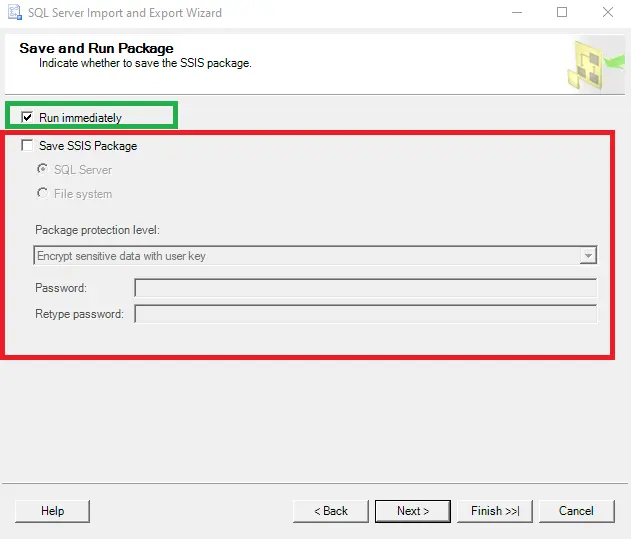Click the Finish button
The image size is (631, 539).
coord(495,511)
